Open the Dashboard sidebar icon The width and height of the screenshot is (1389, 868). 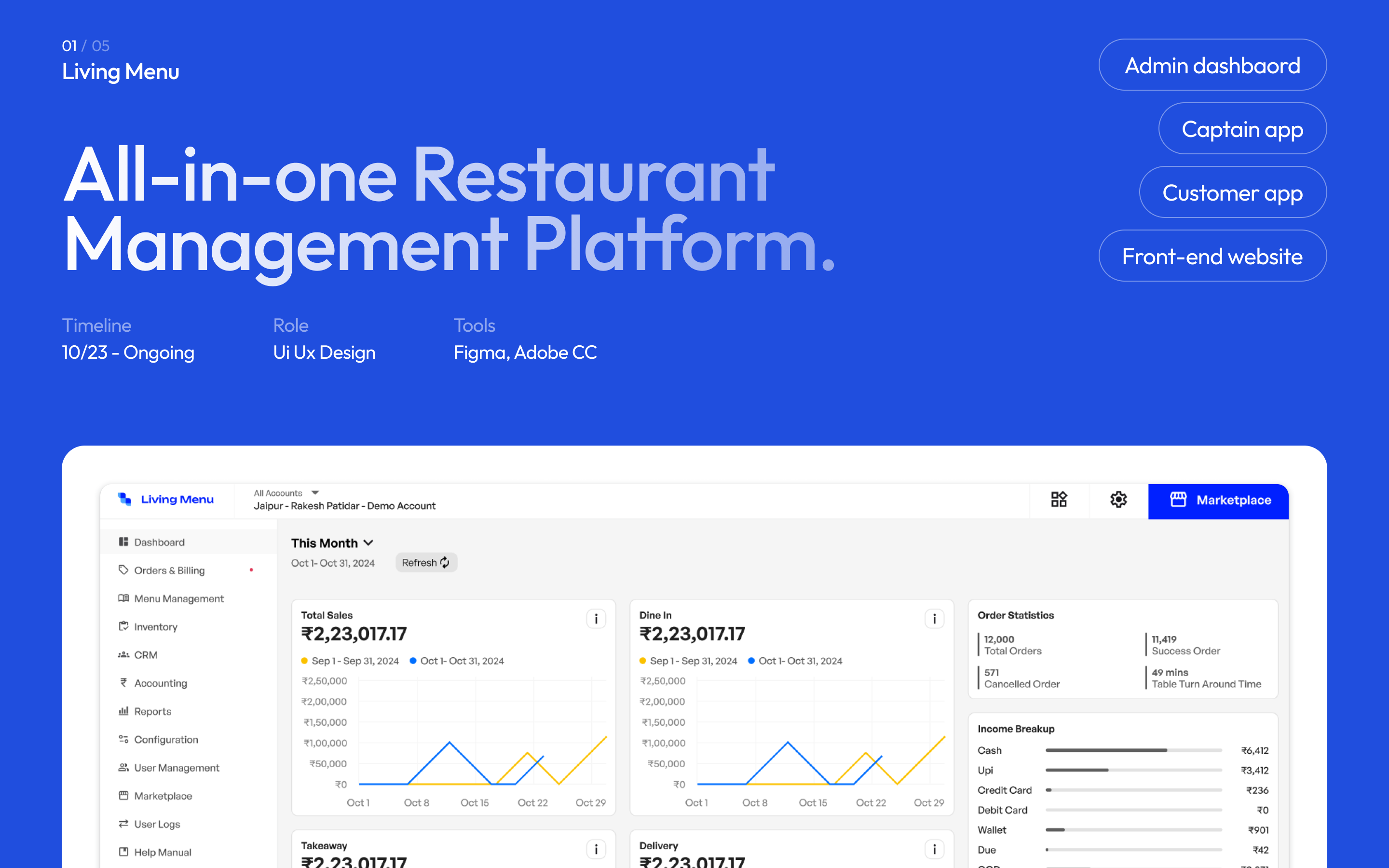(123, 542)
